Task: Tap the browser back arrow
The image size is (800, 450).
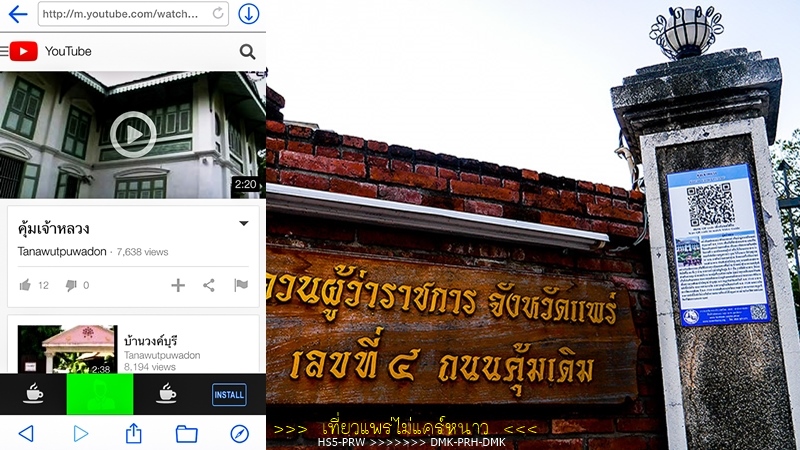Action: [x=18, y=14]
